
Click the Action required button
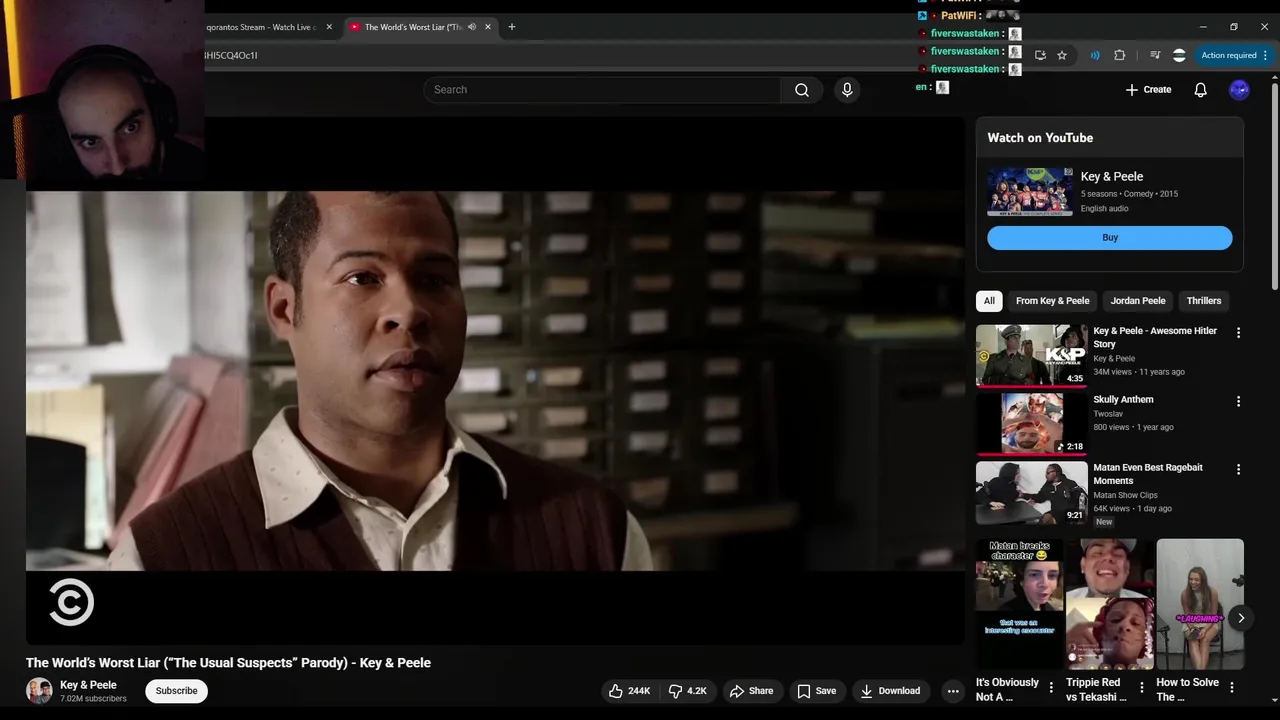pyautogui.click(x=1229, y=55)
